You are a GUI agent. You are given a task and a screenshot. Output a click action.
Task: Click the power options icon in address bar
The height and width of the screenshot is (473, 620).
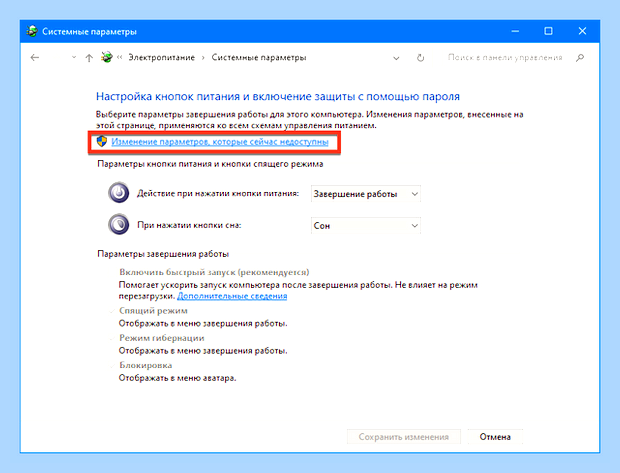pyautogui.click(x=106, y=57)
